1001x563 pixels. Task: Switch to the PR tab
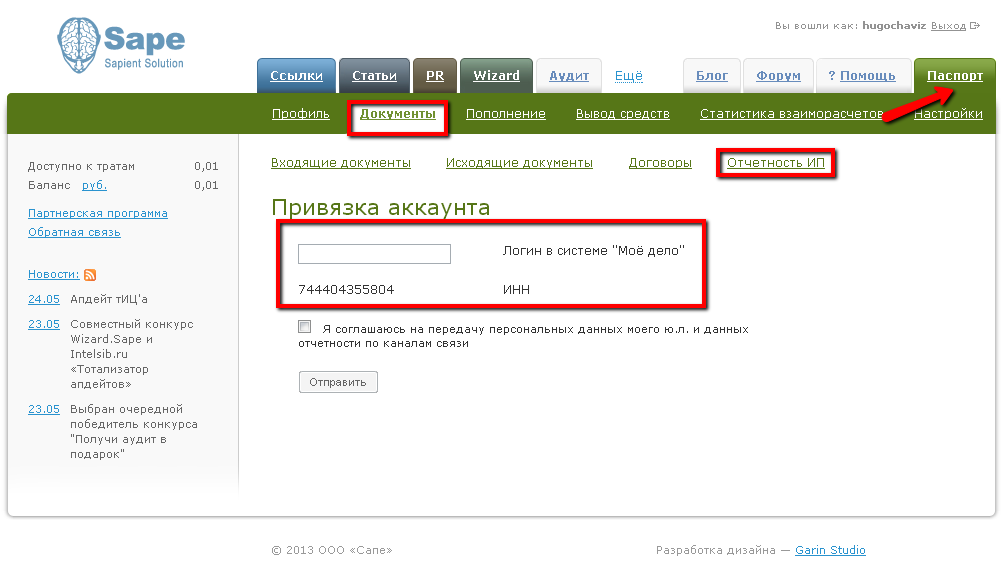click(435, 76)
